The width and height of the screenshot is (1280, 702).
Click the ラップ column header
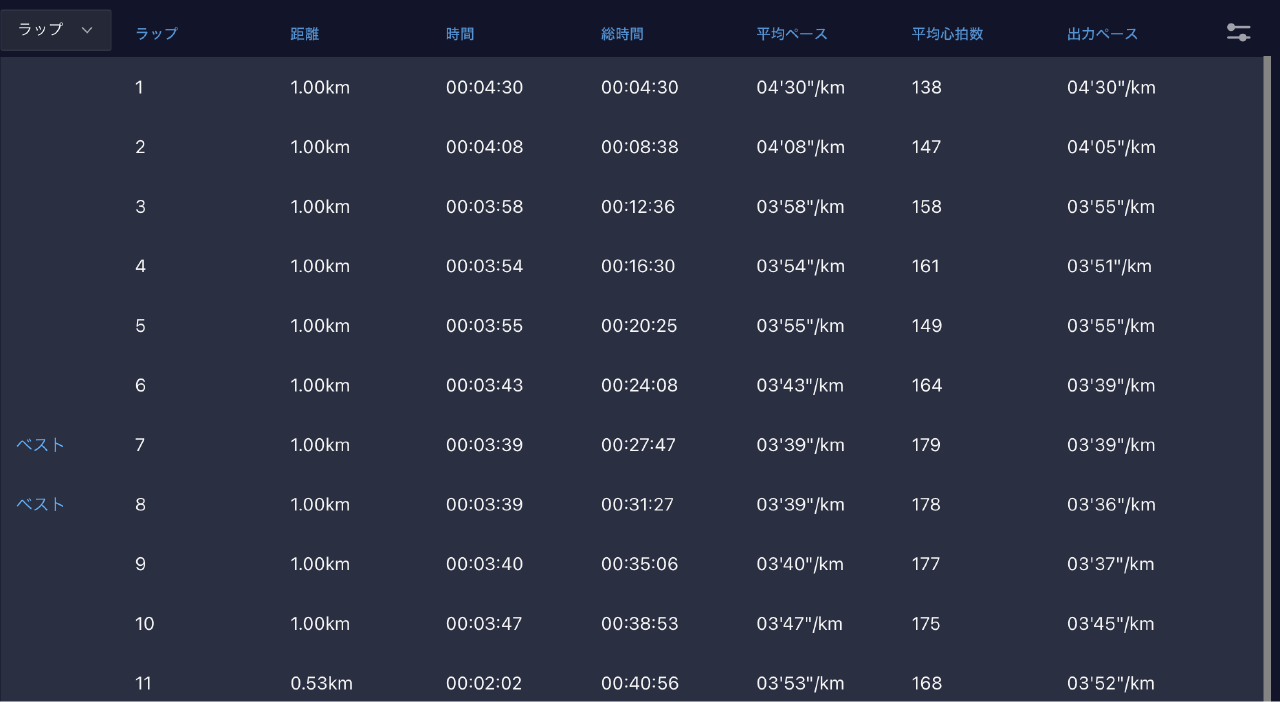click(156, 34)
